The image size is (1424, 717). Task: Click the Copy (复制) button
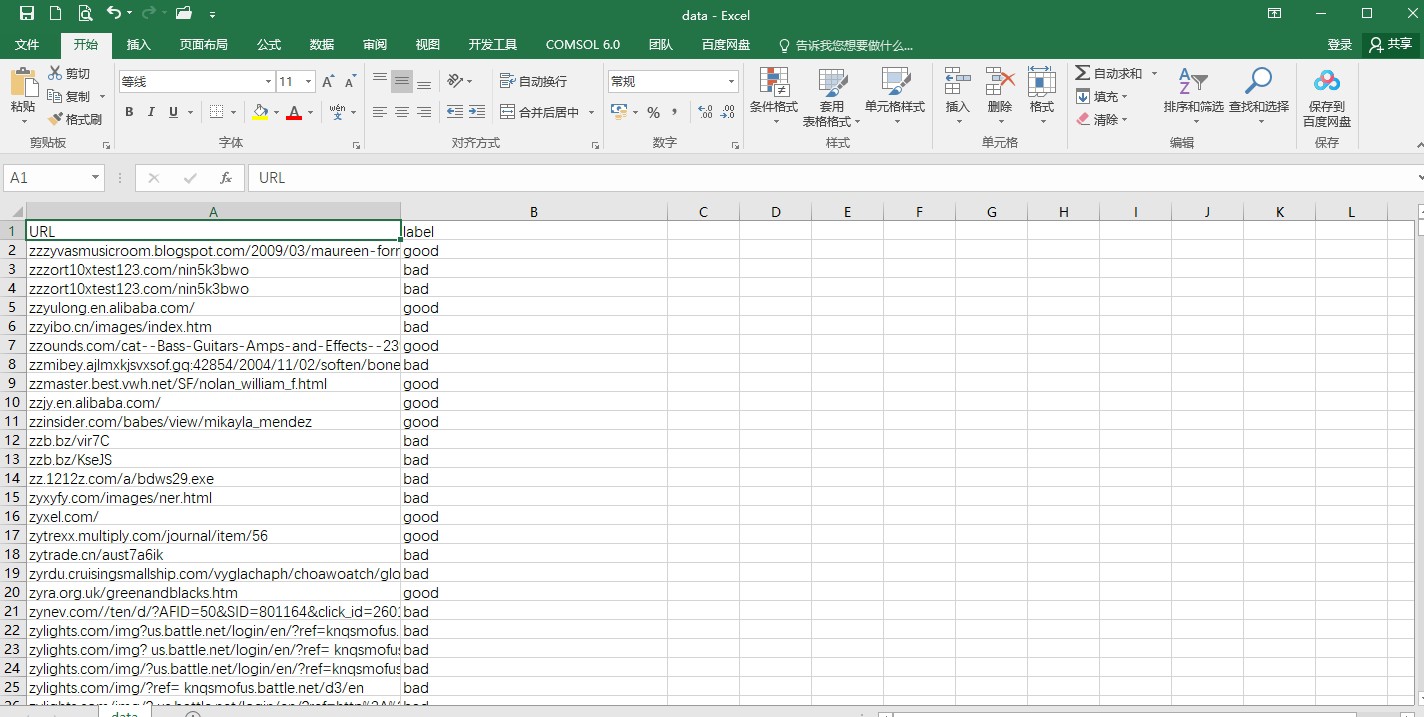pyautogui.click(x=69, y=96)
